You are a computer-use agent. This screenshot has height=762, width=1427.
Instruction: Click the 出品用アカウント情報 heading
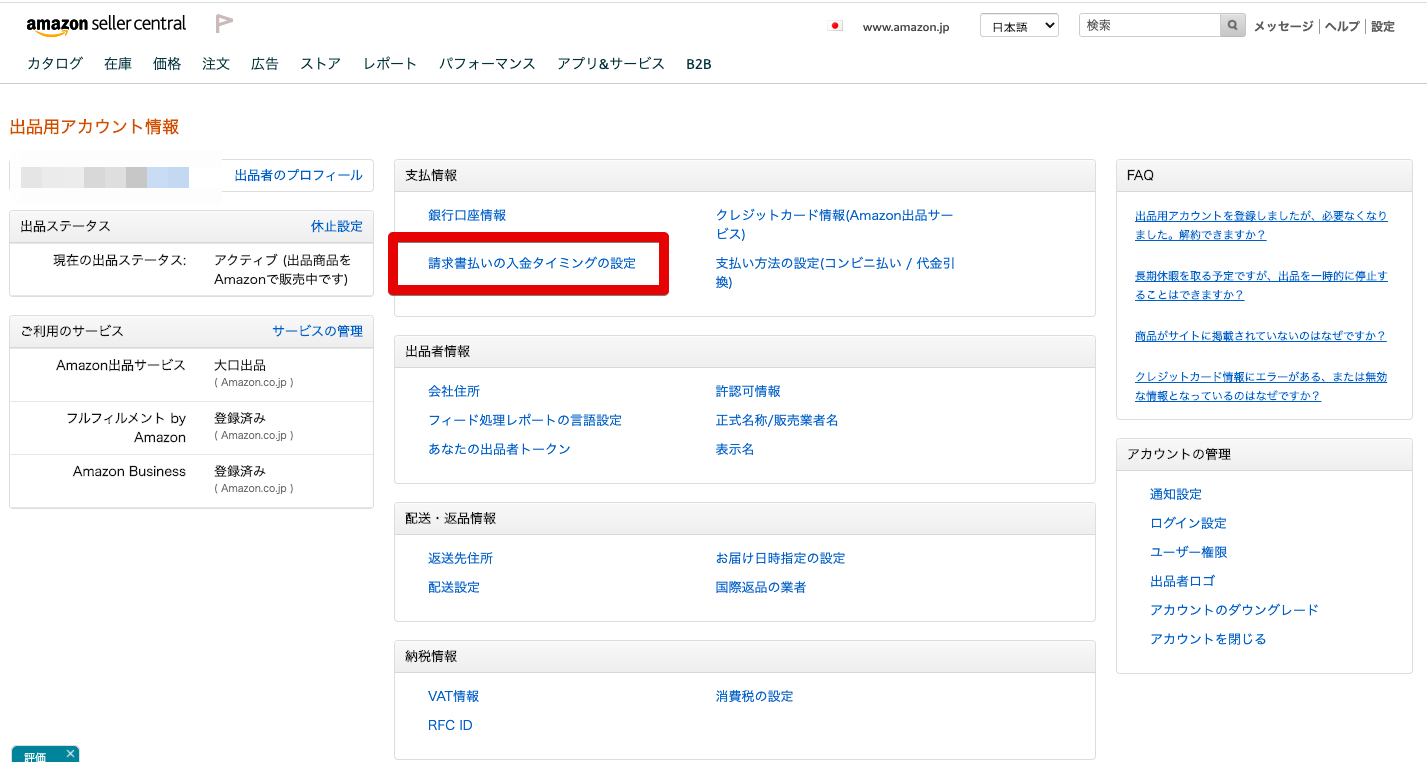coord(94,127)
